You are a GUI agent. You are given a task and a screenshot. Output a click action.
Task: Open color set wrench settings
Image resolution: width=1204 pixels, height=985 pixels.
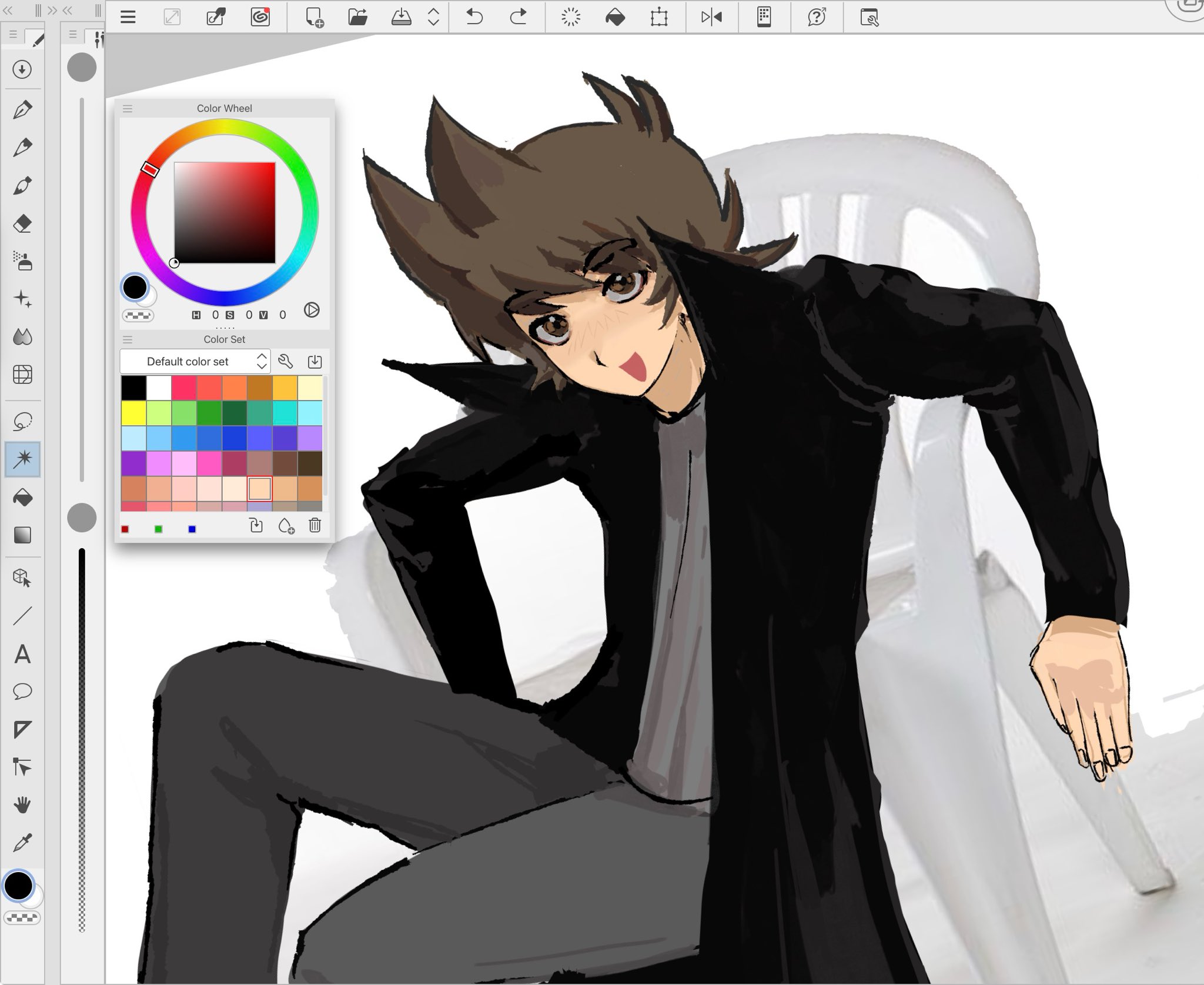pos(286,361)
